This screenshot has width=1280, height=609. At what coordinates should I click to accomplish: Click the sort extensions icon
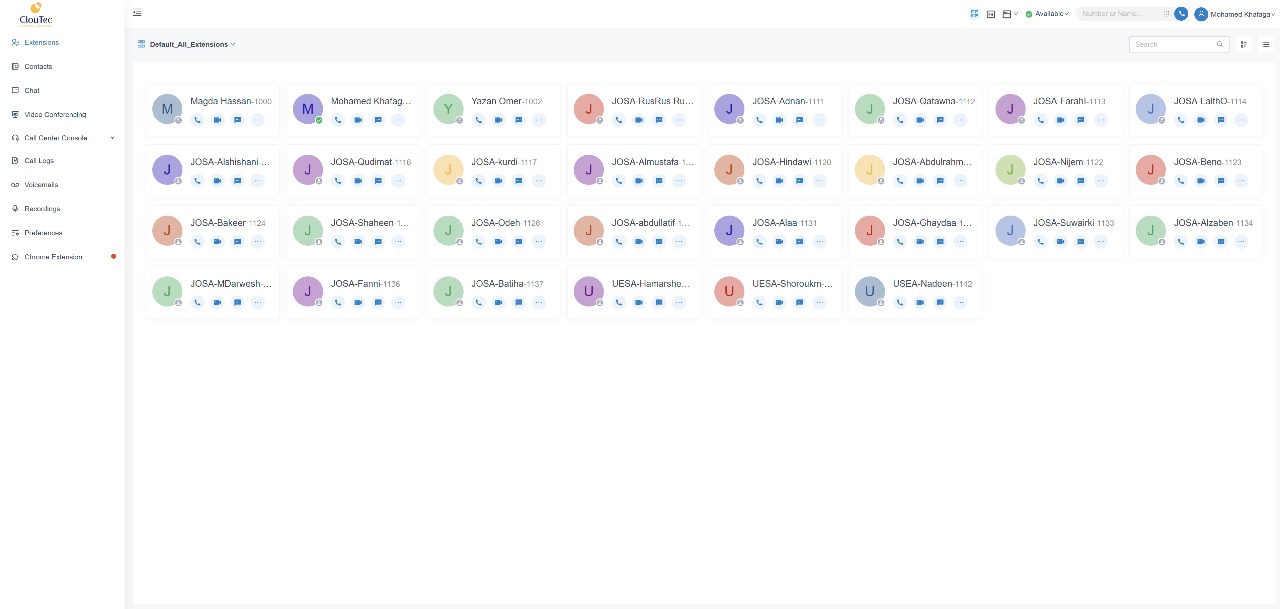coord(1244,44)
